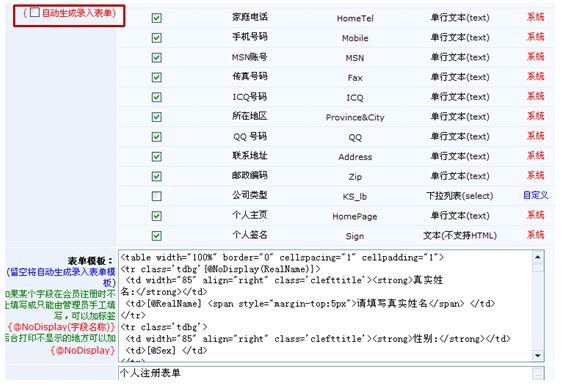Viewport: 563px width, 392px height.
Task: Uncheck the 家庭电话 HomeTel checkbox
Action: (x=157, y=18)
